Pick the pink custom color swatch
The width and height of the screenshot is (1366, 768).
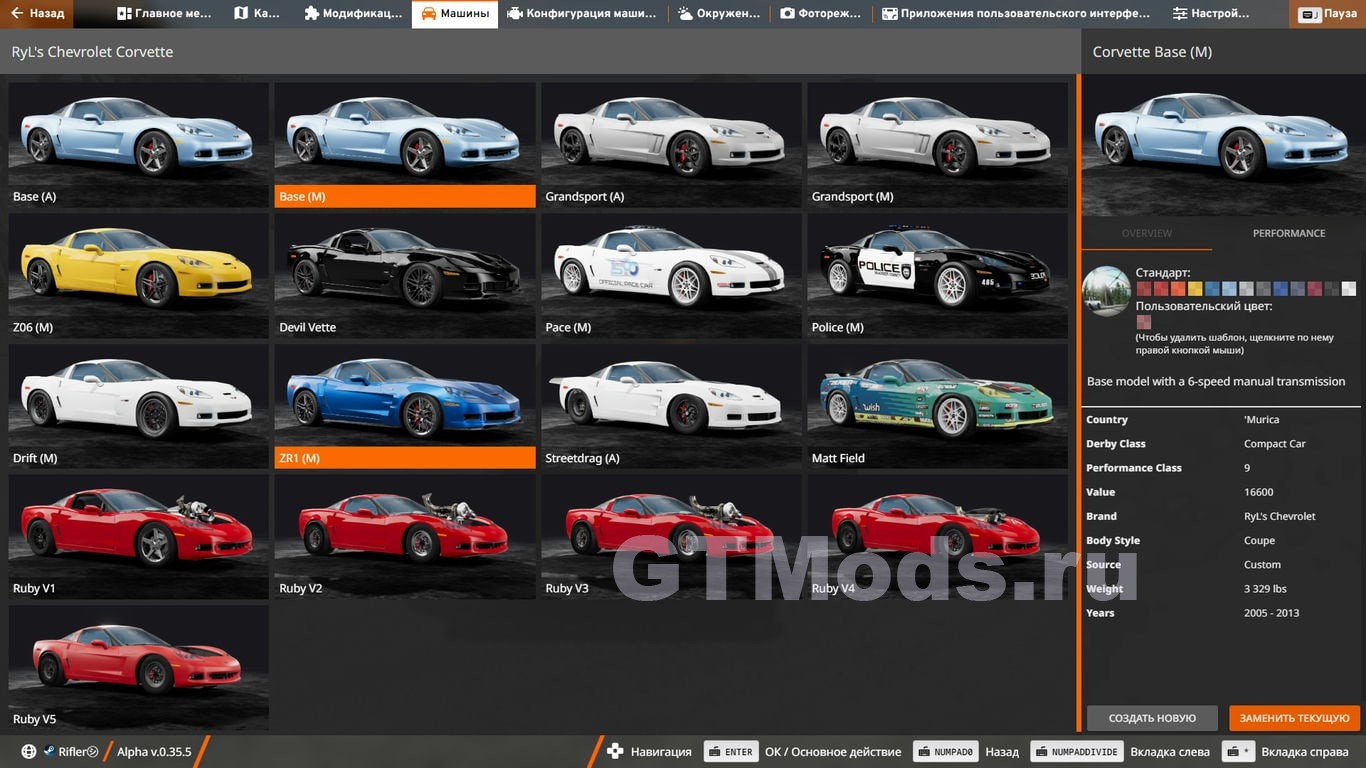point(1144,322)
